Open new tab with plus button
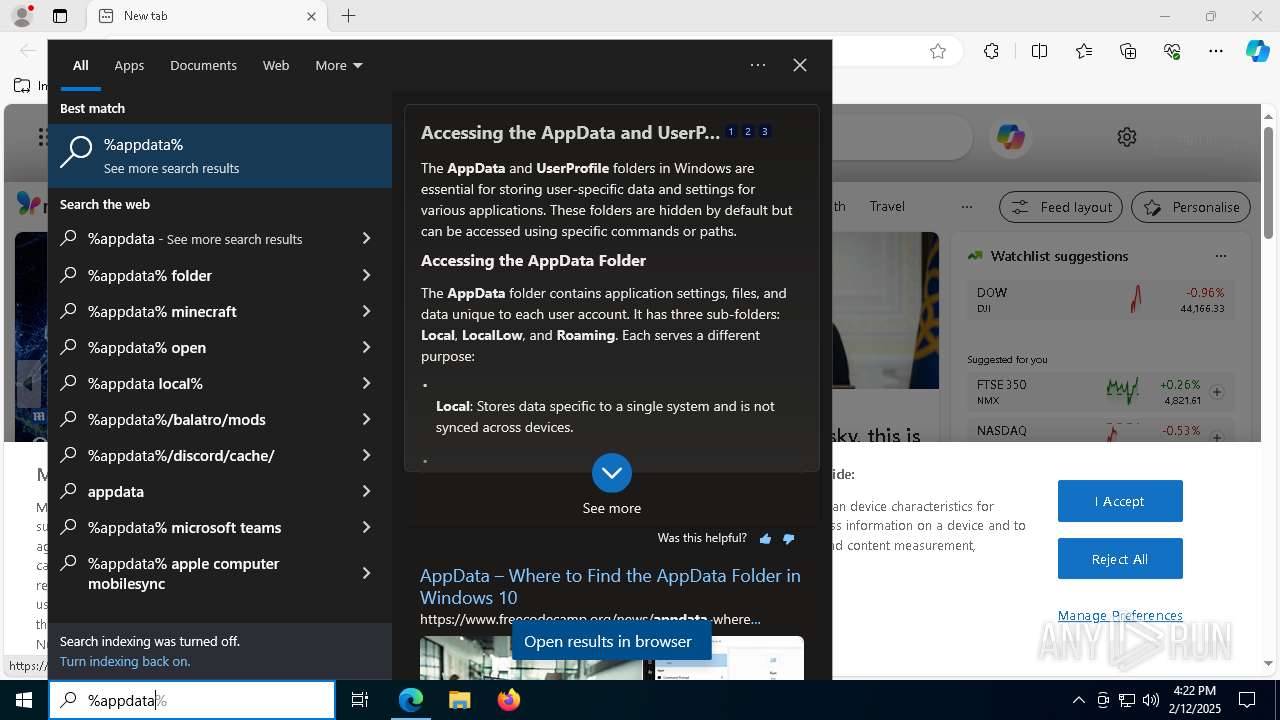Viewport: 1280px width, 720px height. (348, 16)
